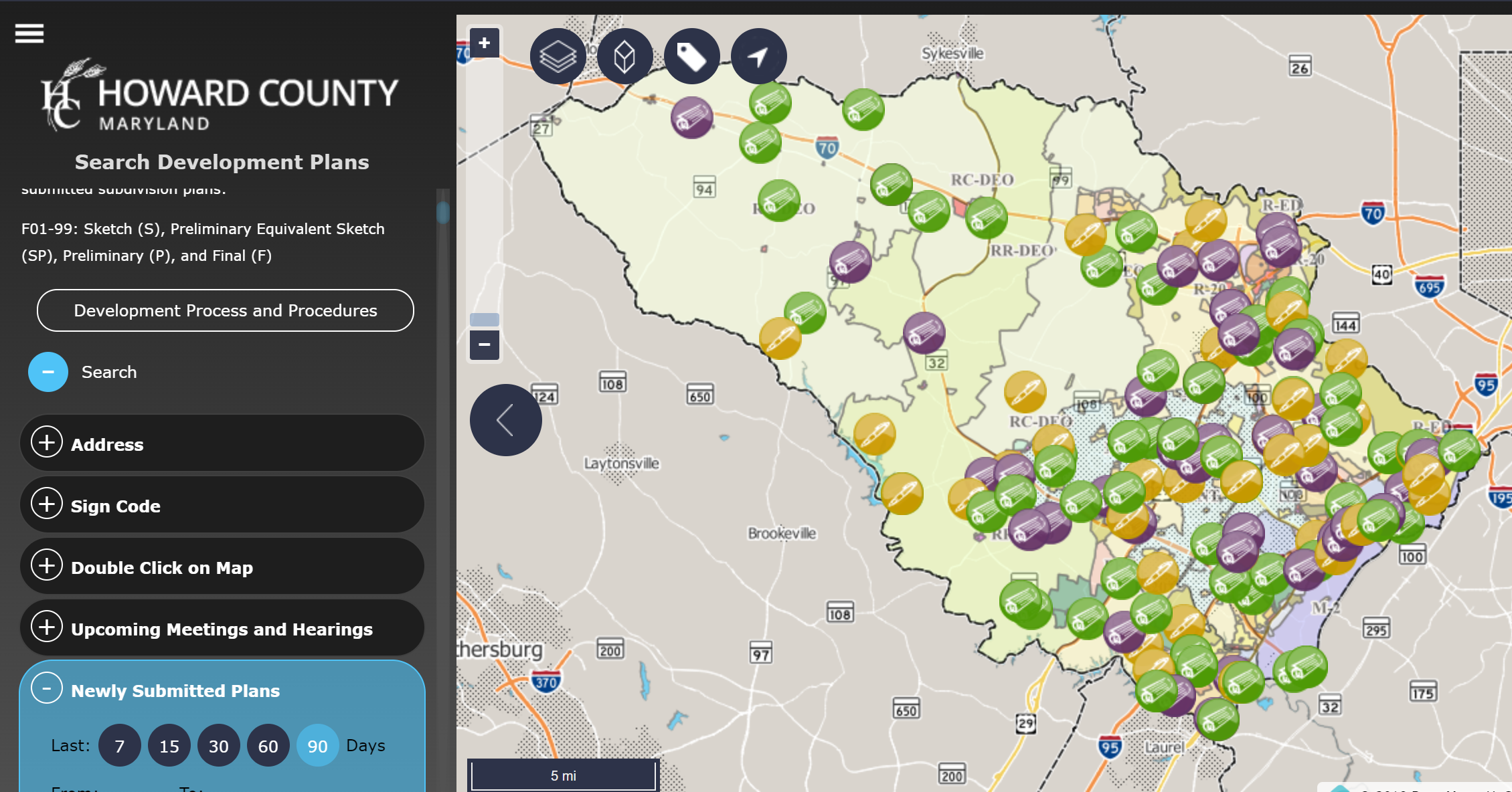Screen dimensions: 1512x792
Task: Expand Upcoming Meetings and Hearings section
Action: click(222, 627)
